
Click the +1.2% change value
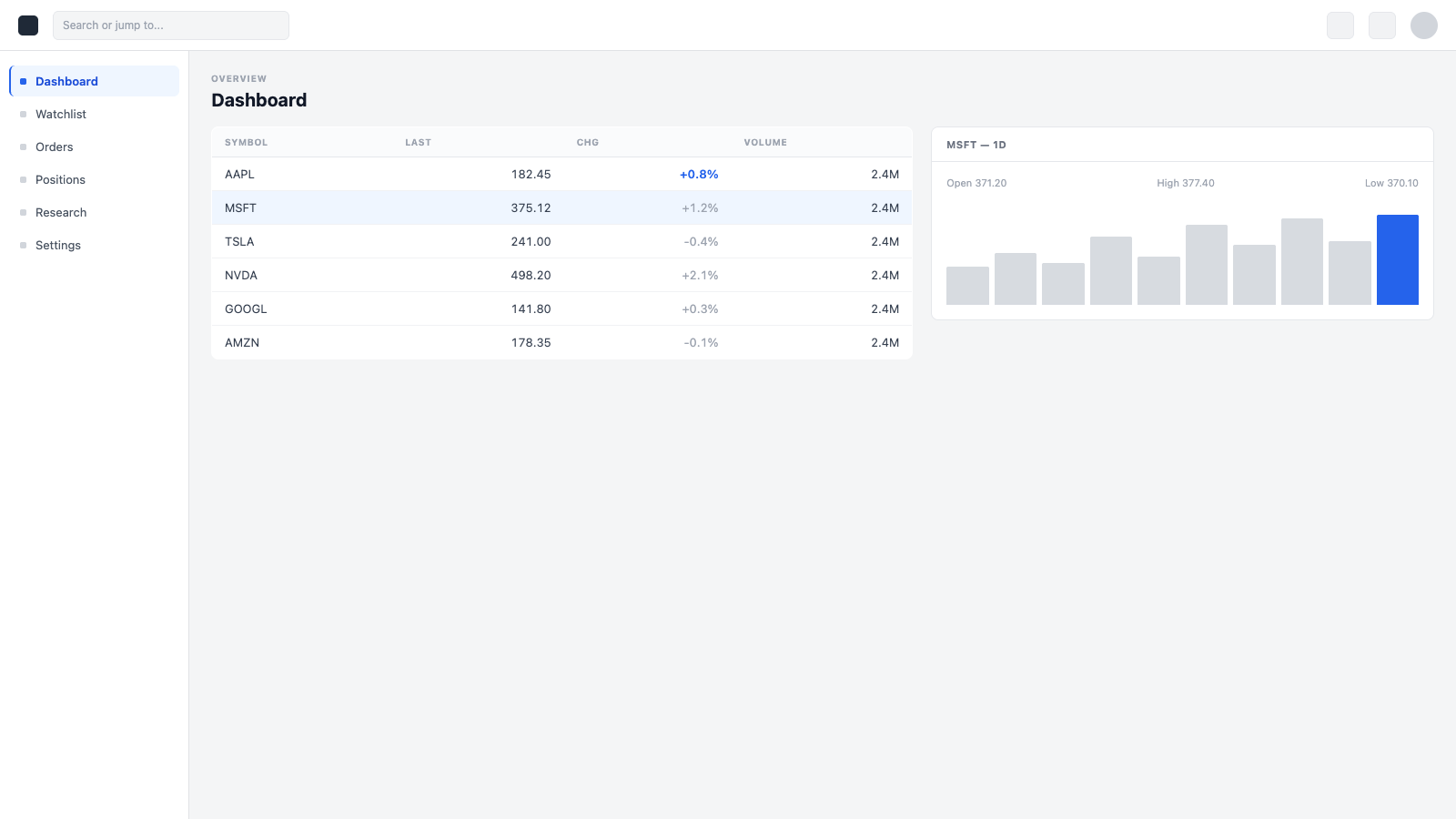tap(700, 207)
